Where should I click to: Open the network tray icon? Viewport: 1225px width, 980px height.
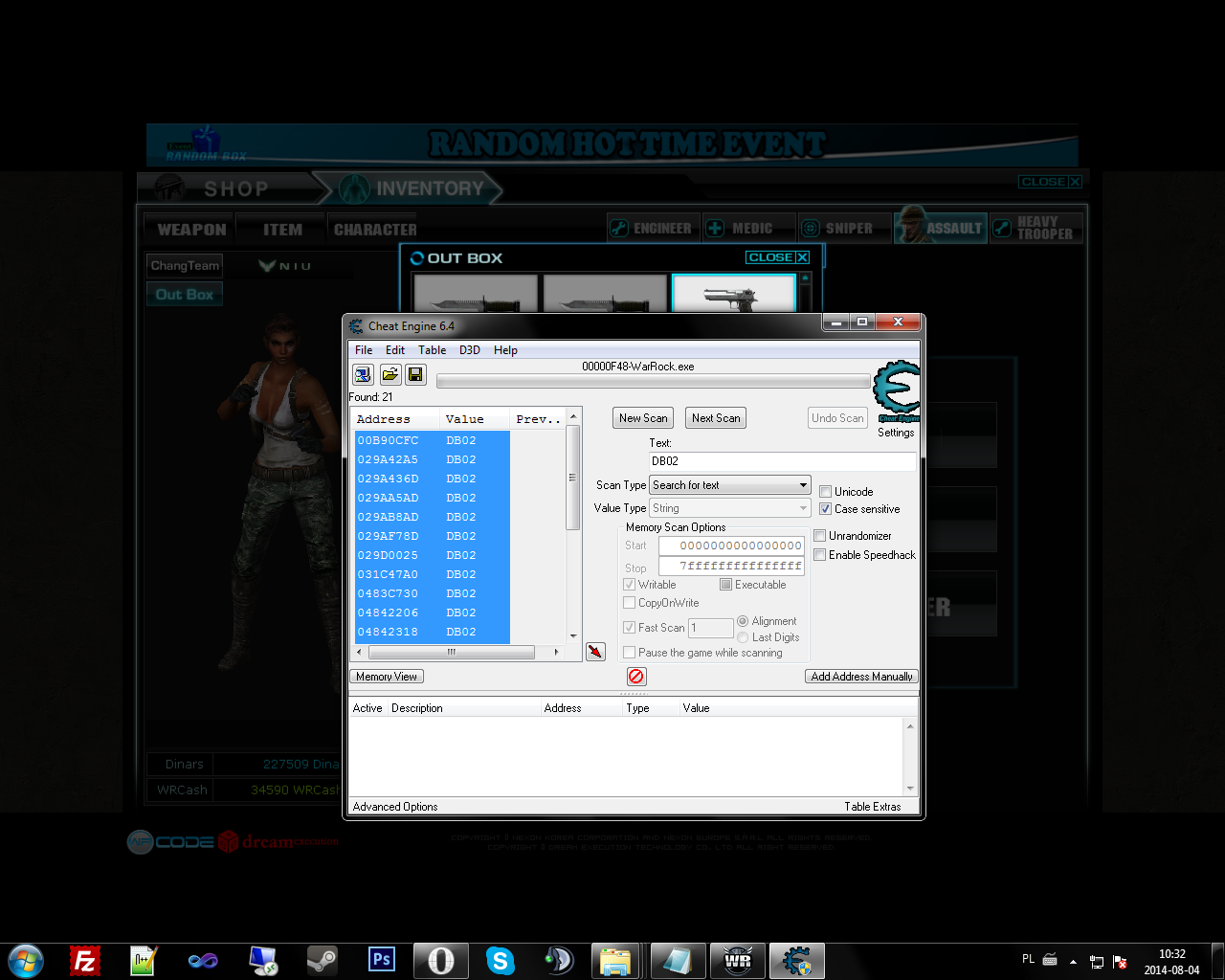[x=1097, y=962]
